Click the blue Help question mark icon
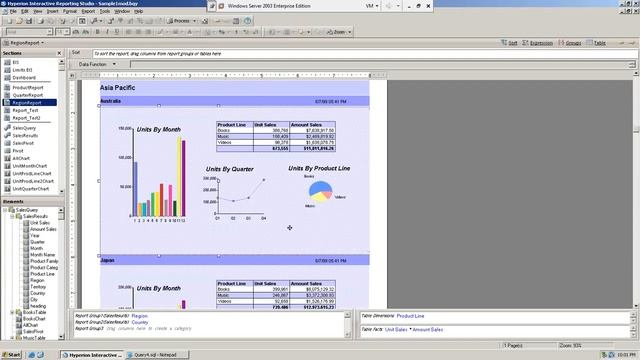640x360 pixels. pyautogui.click(x=247, y=21)
